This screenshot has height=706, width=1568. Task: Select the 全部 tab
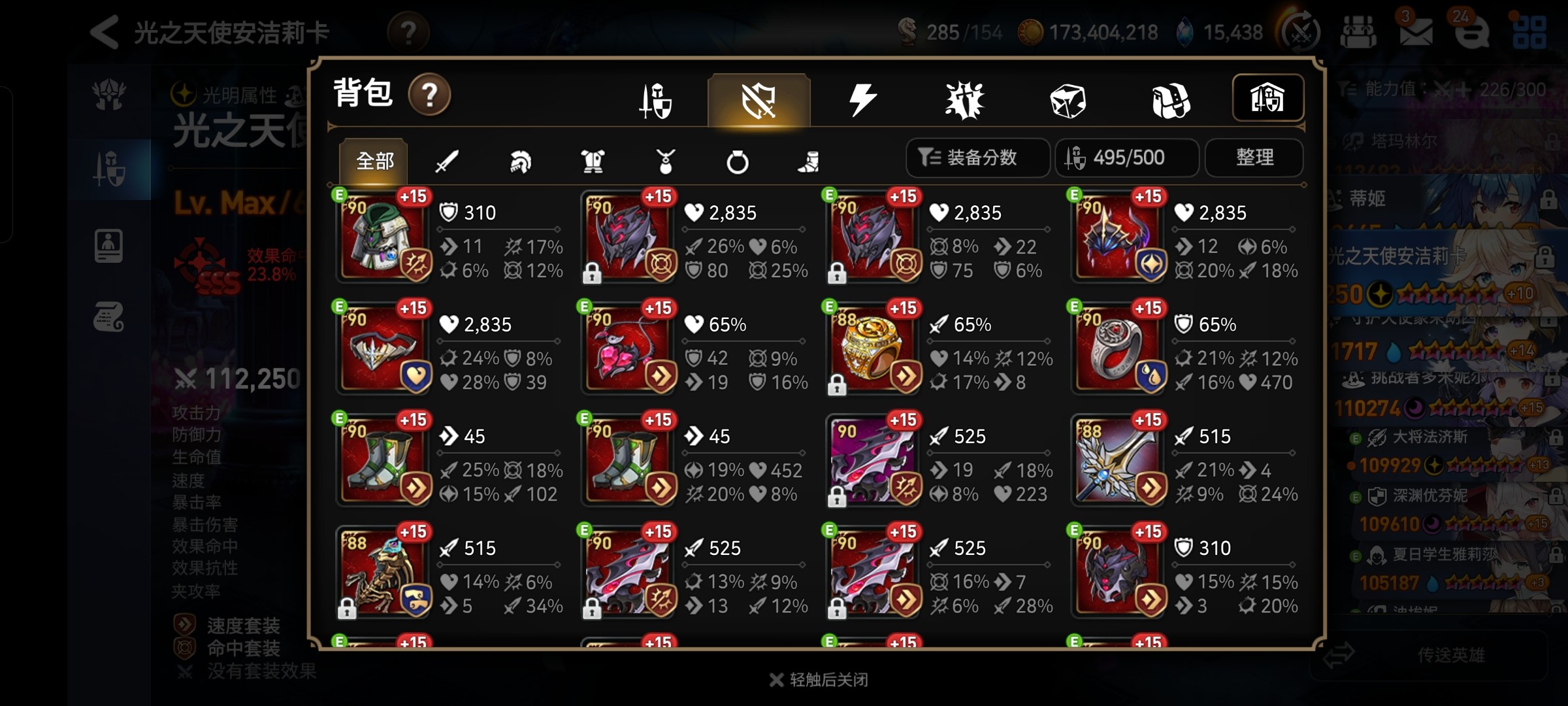(x=374, y=161)
